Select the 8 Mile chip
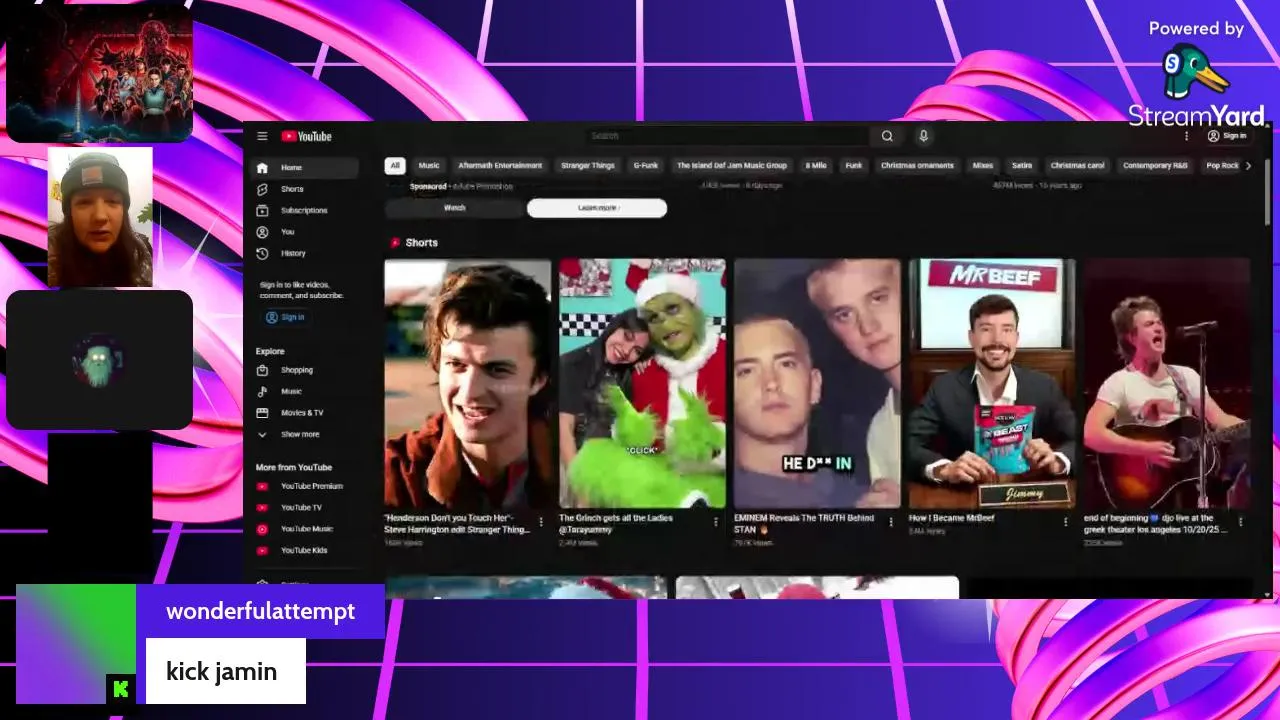 (816, 165)
